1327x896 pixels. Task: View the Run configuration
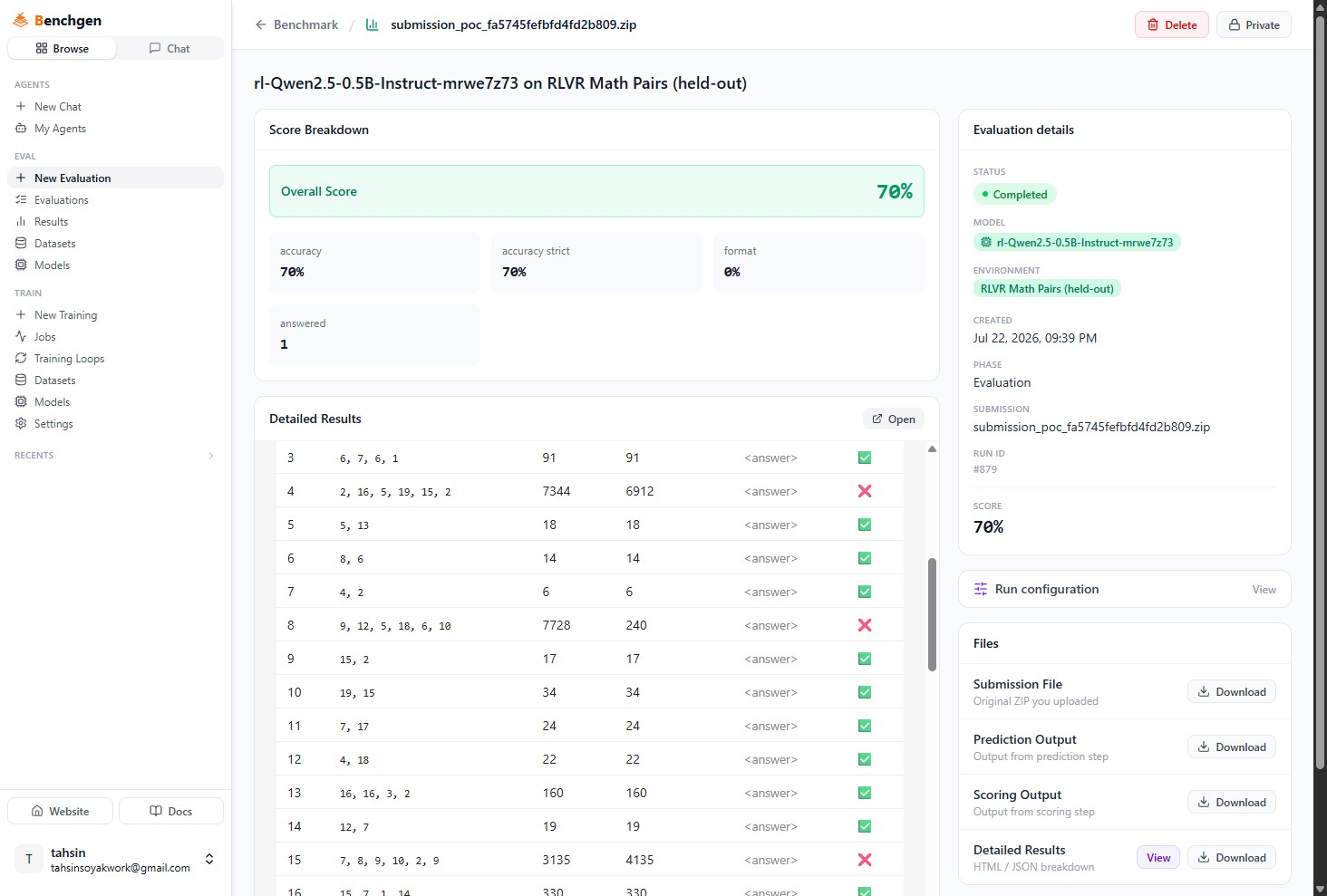pos(1264,590)
